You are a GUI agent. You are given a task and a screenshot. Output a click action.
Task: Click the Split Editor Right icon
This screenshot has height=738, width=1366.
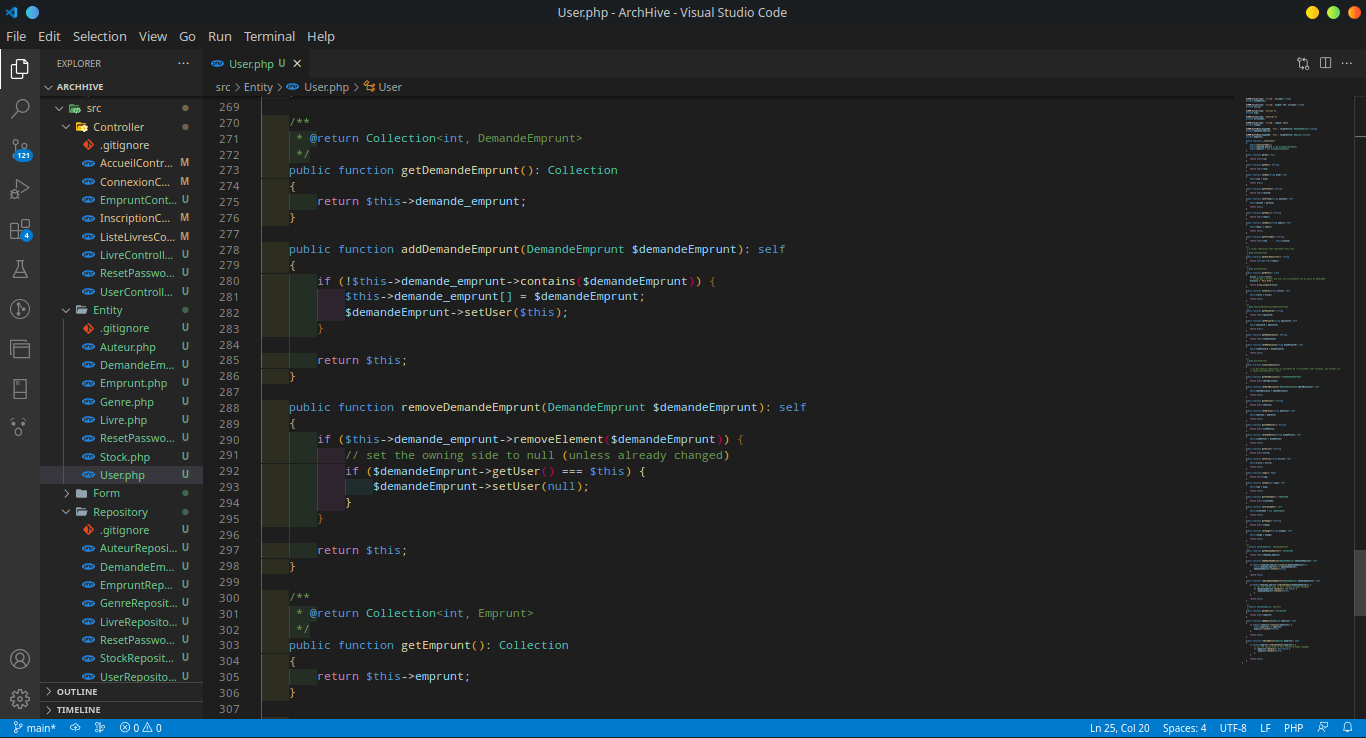pos(1325,63)
